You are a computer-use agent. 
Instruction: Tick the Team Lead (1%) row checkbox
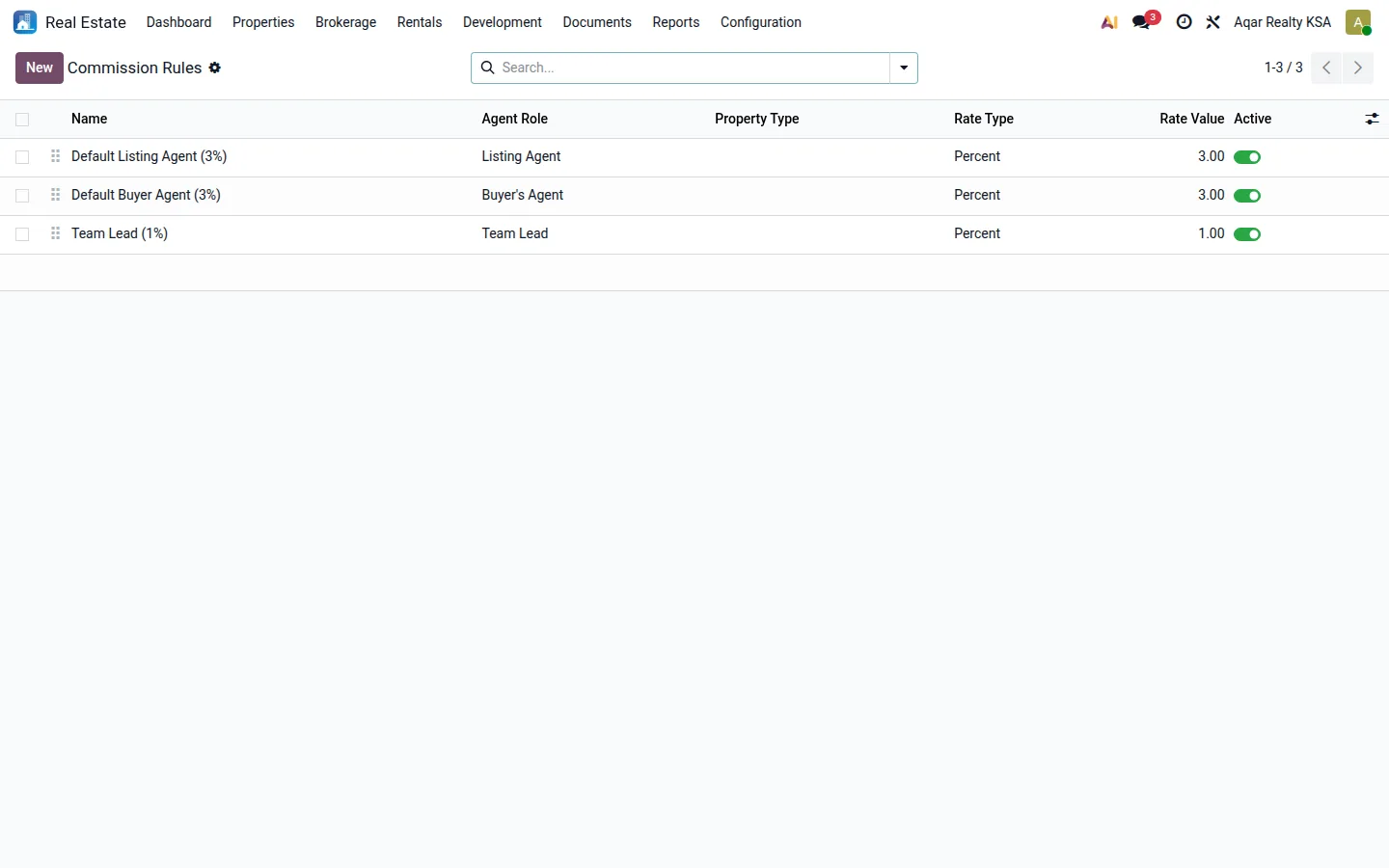[22, 234]
